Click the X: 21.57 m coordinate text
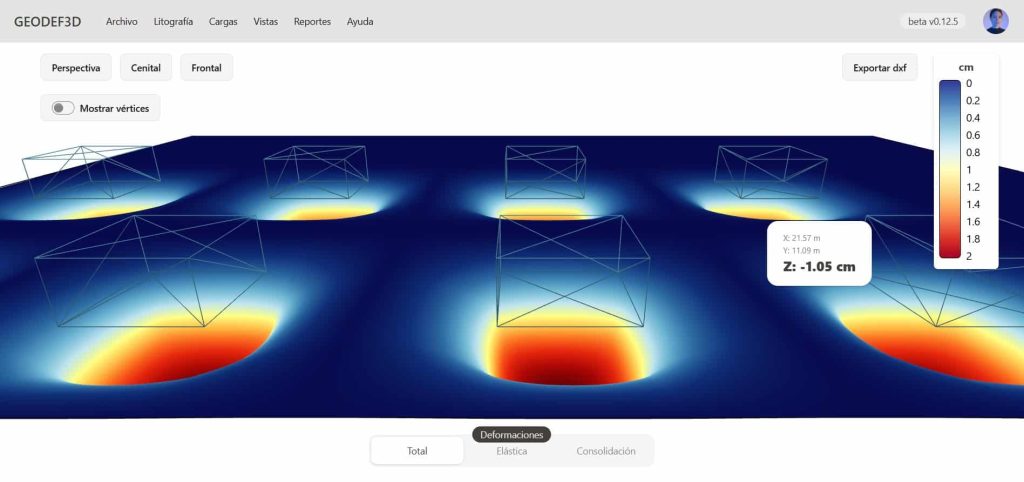 click(801, 238)
